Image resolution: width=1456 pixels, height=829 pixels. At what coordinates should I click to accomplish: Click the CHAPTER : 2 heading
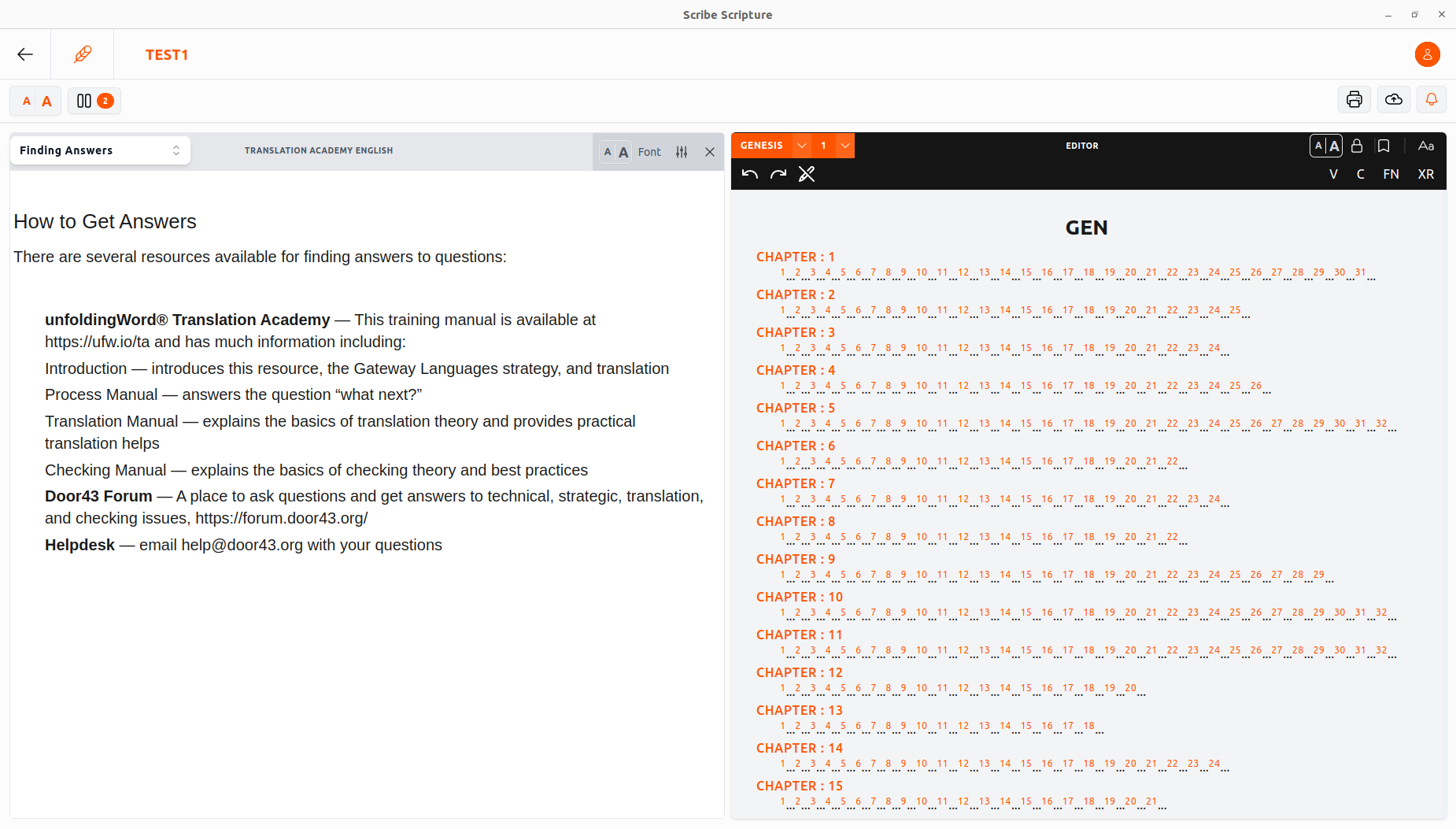point(796,294)
